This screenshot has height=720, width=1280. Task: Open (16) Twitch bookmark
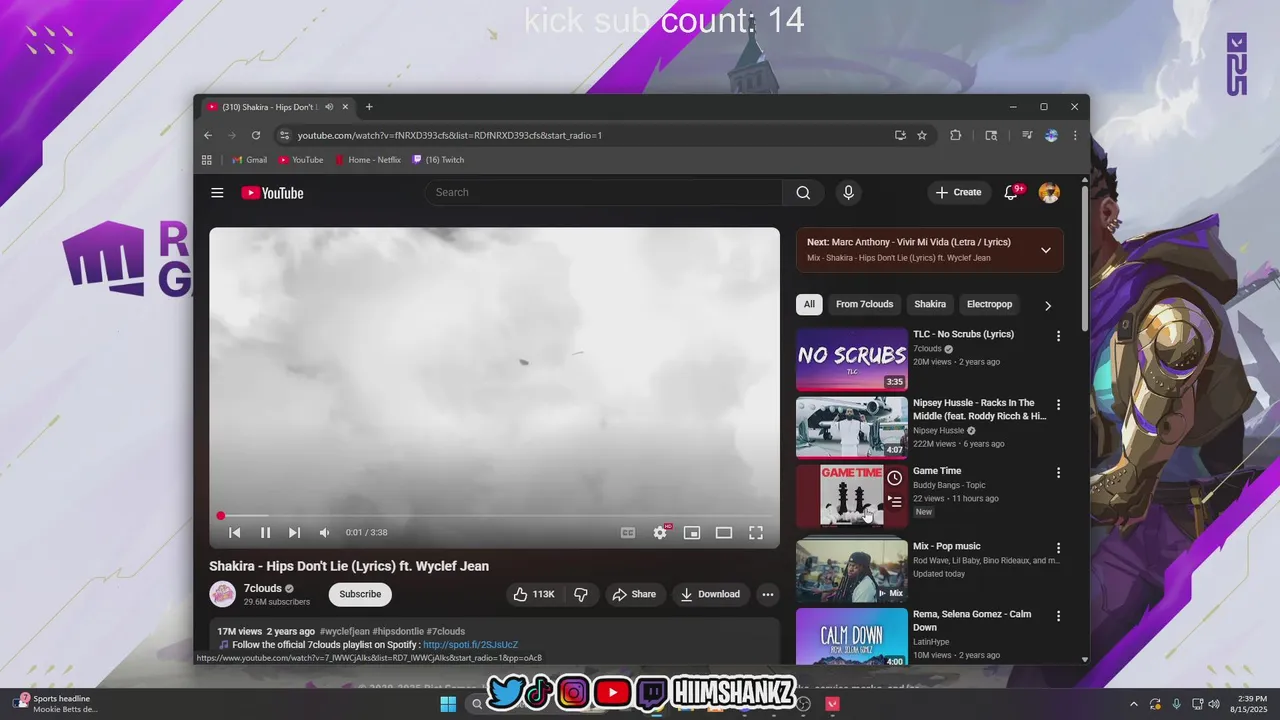[438, 160]
